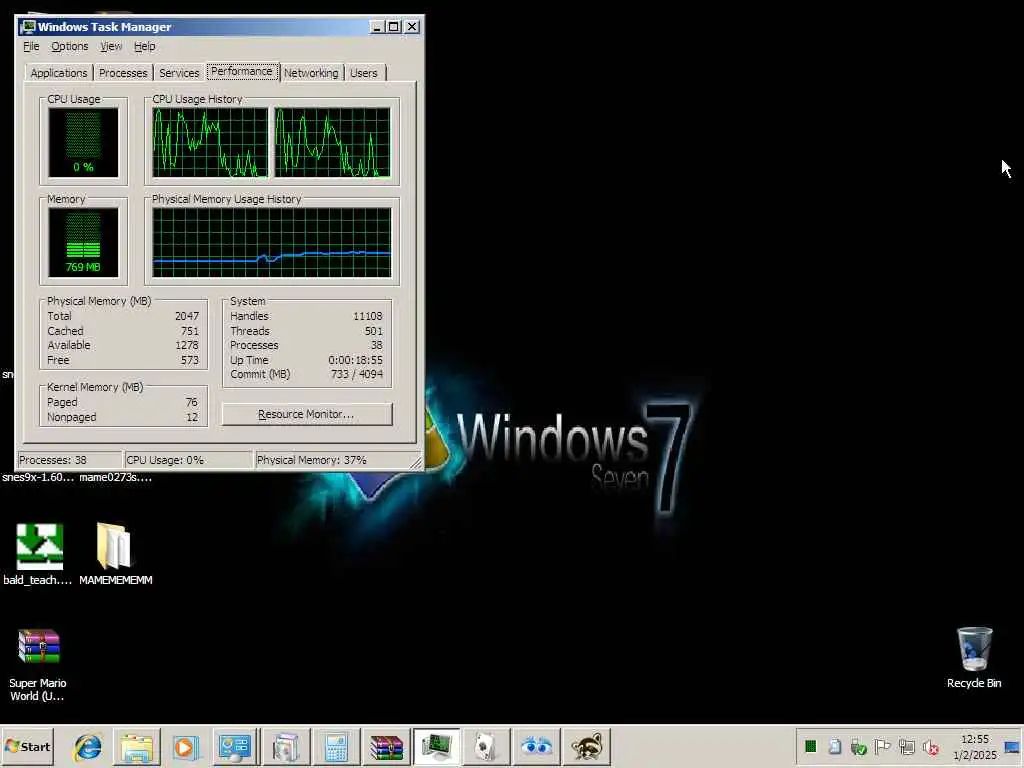
Task: Switch to the Processes tab
Action: click(123, 73)
